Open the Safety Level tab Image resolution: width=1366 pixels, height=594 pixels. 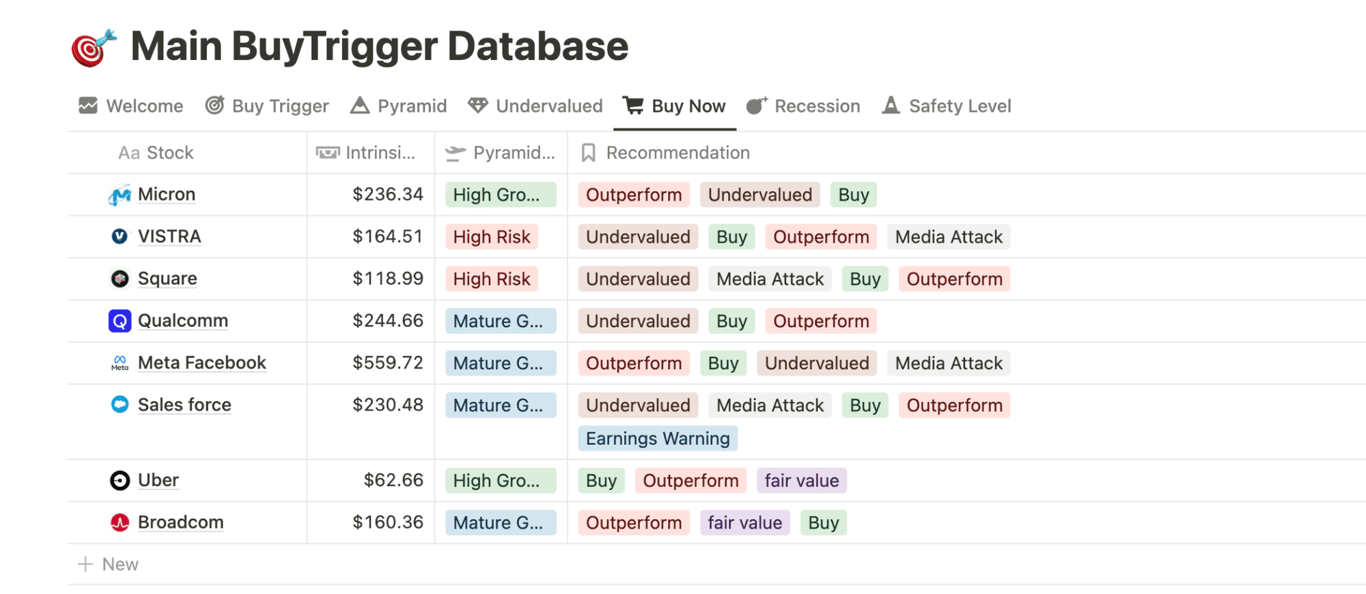(x=946, y=106)
